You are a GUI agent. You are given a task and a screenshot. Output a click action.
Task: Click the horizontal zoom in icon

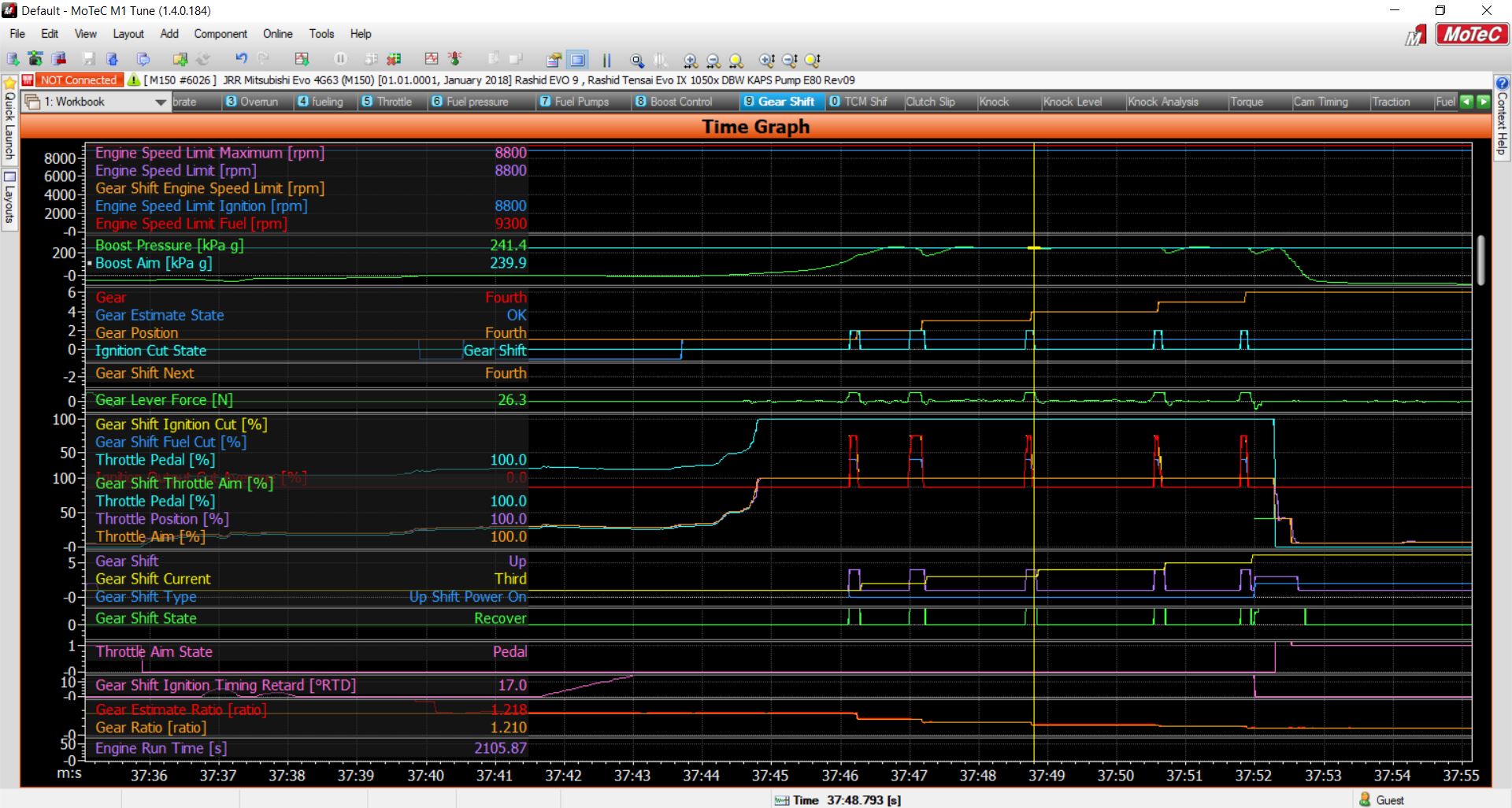click(690, 60)
